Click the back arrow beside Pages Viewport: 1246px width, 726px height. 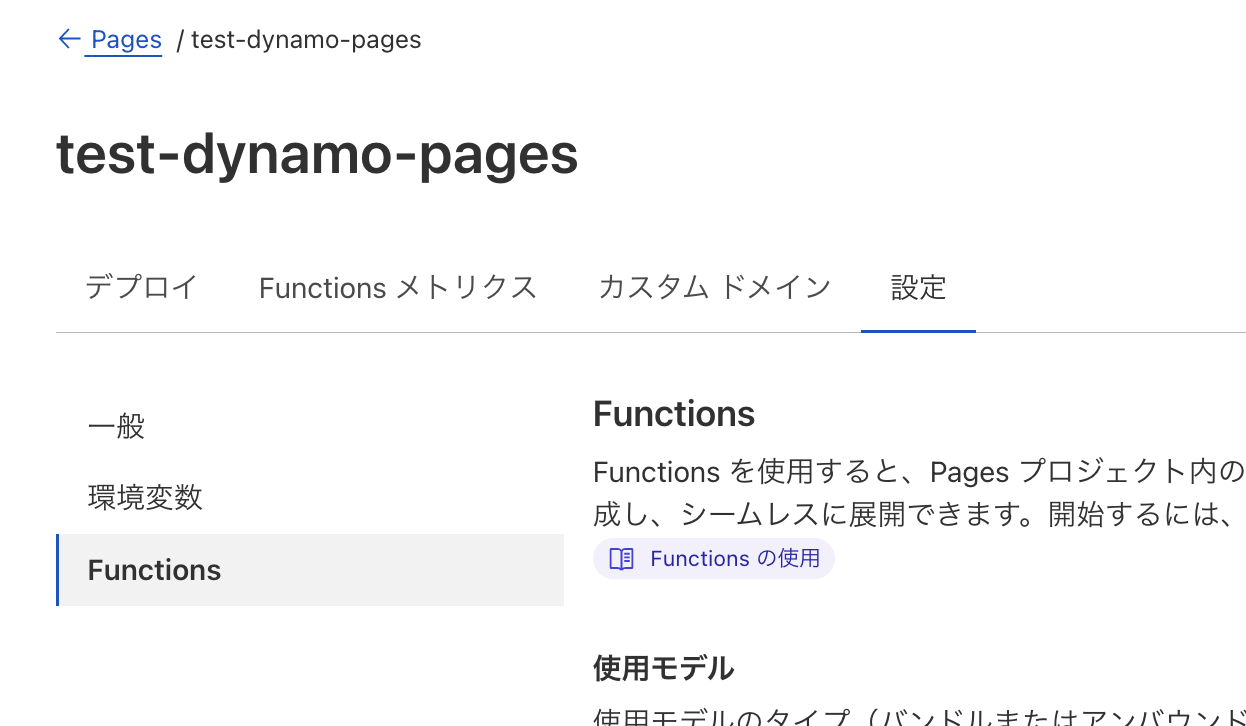[x=68, y=39]
